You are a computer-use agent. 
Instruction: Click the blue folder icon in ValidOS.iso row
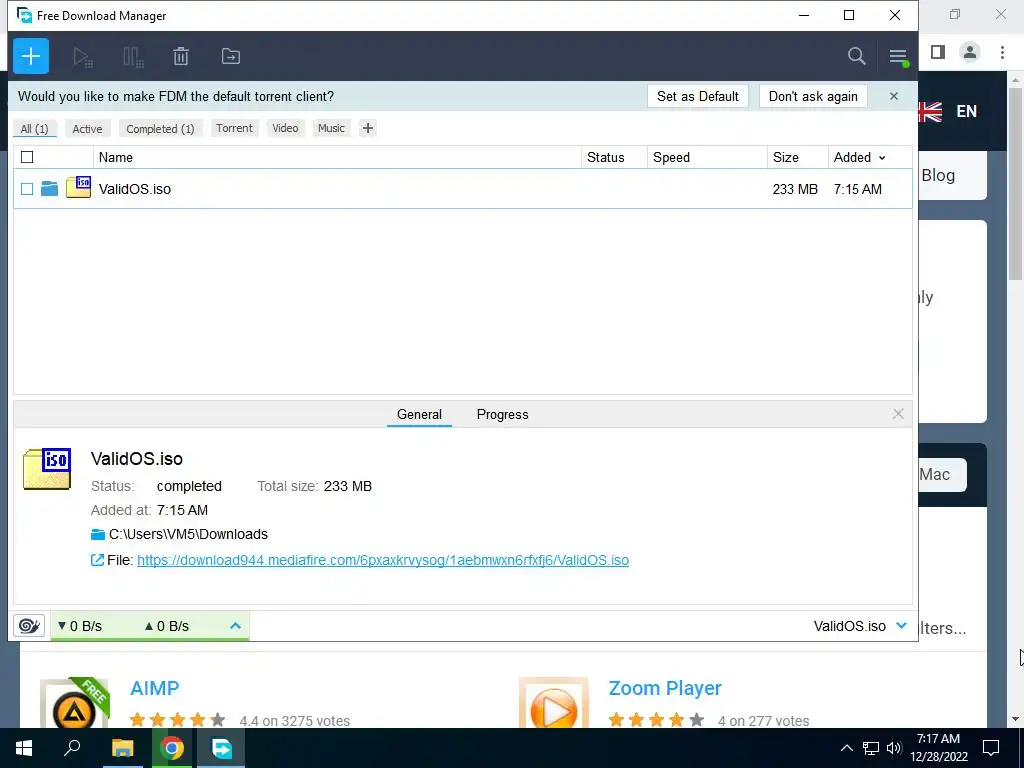[50, 189]
